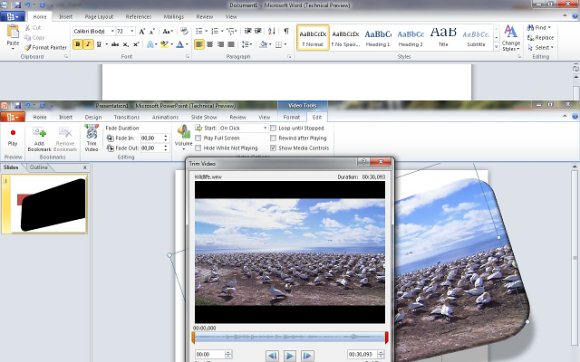Enable Play Full Screen checkbox

point(198,138)
